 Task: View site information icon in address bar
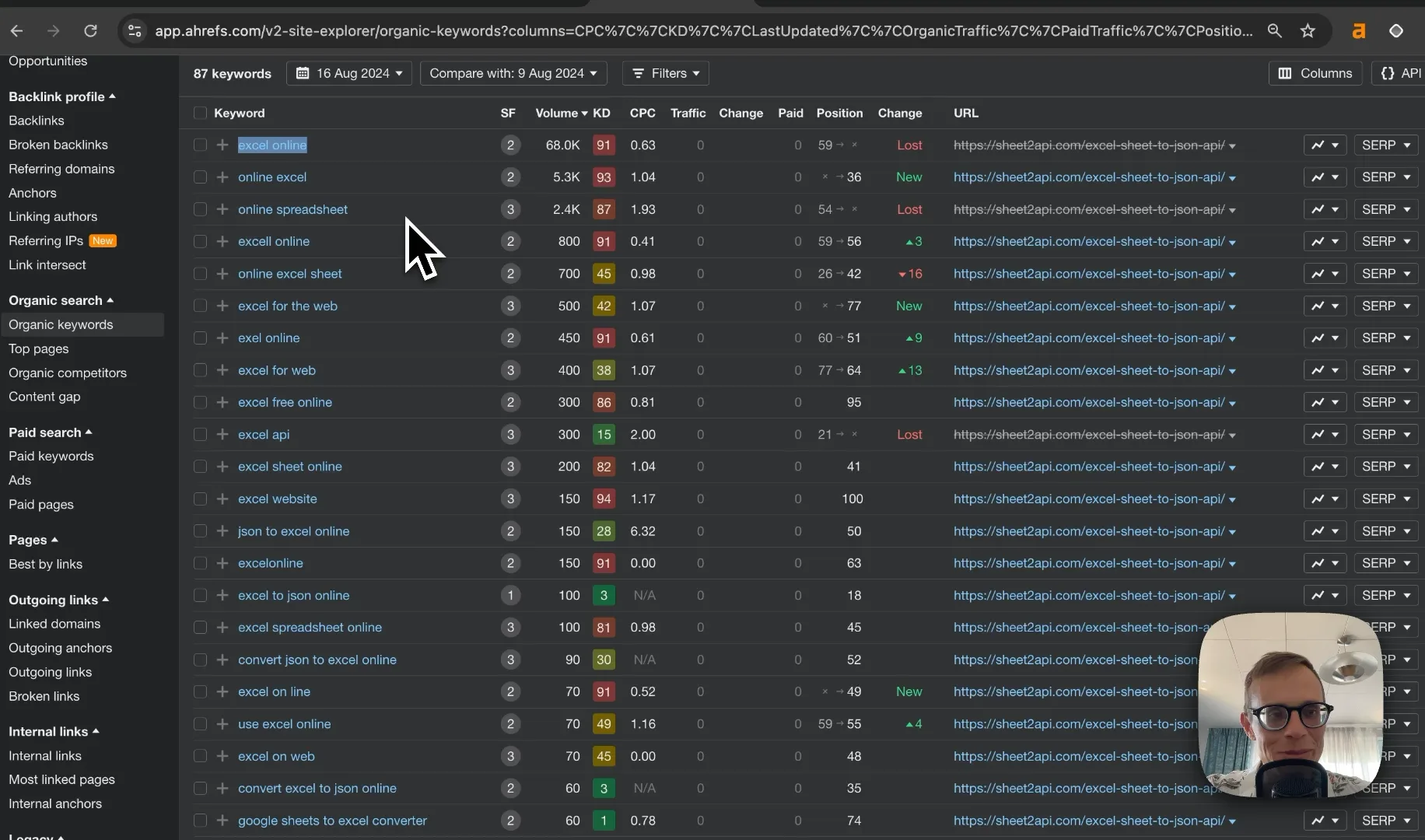coord(135,30)
